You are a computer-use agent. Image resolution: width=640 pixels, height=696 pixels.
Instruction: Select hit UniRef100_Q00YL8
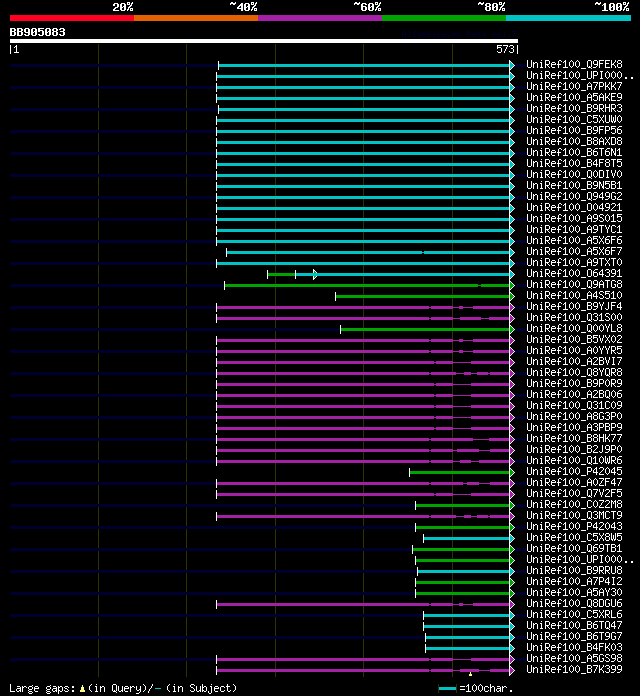coord(574,328)
